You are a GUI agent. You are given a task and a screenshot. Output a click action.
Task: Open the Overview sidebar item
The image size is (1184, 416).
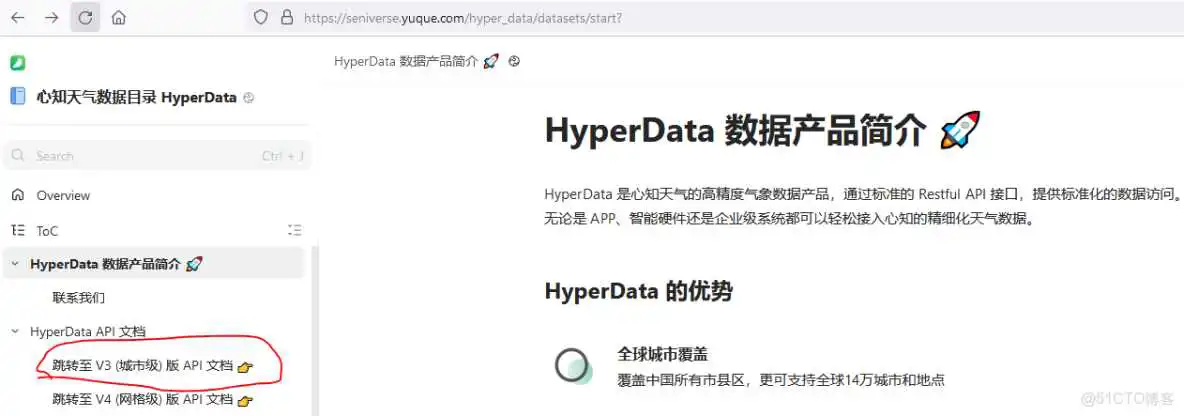(x=63, y=195)
